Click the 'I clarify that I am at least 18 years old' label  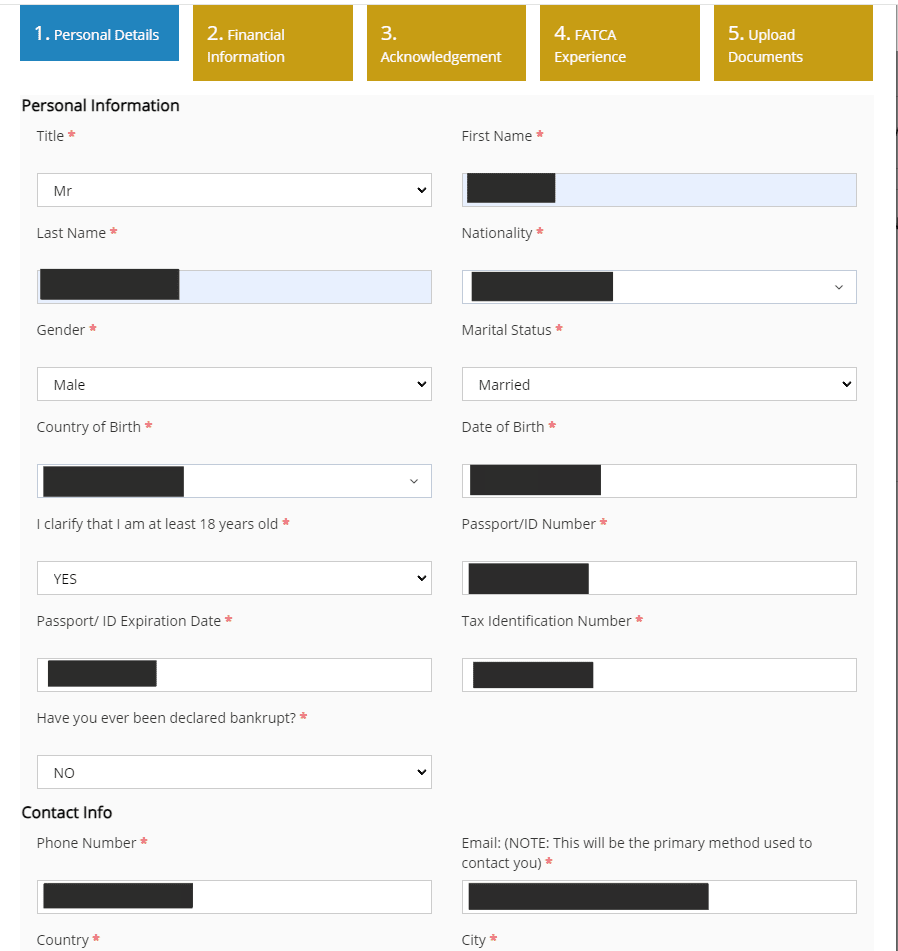(x=157, y=524)
